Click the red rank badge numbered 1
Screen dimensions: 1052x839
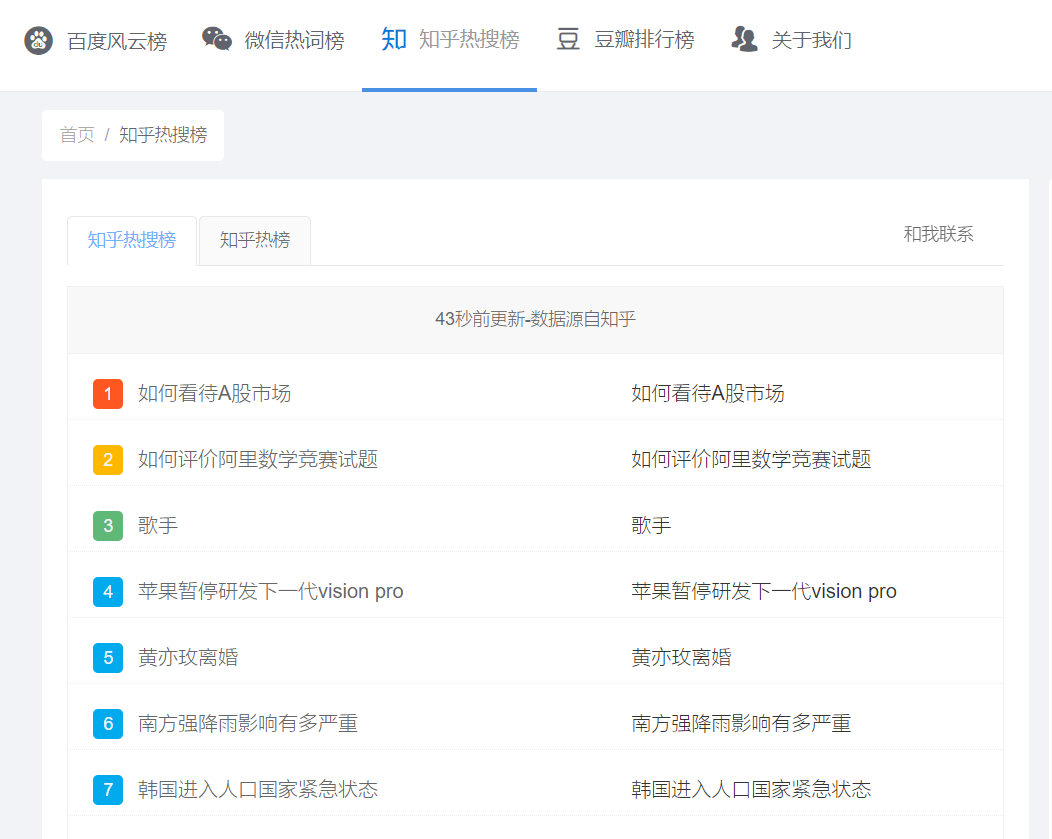pyautogui.click(x=107, y=394)
